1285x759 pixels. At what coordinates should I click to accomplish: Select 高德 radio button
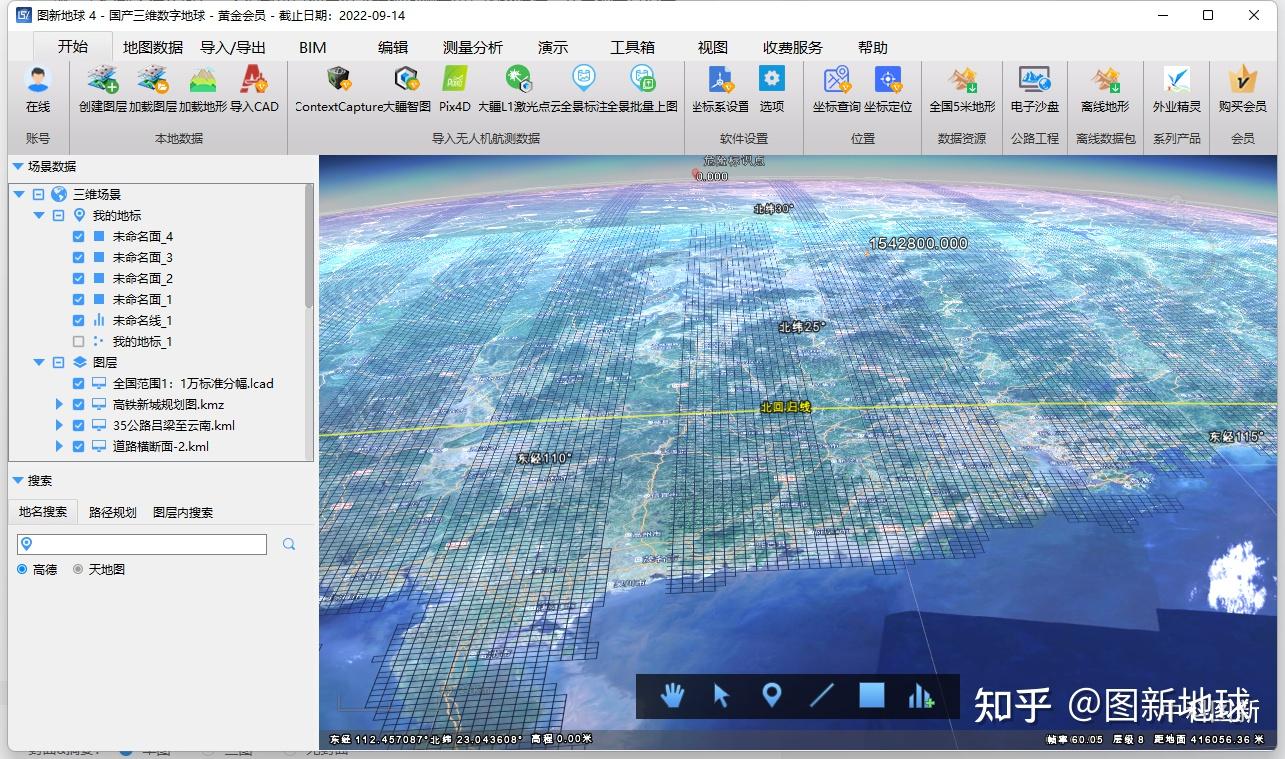(22, 569)
